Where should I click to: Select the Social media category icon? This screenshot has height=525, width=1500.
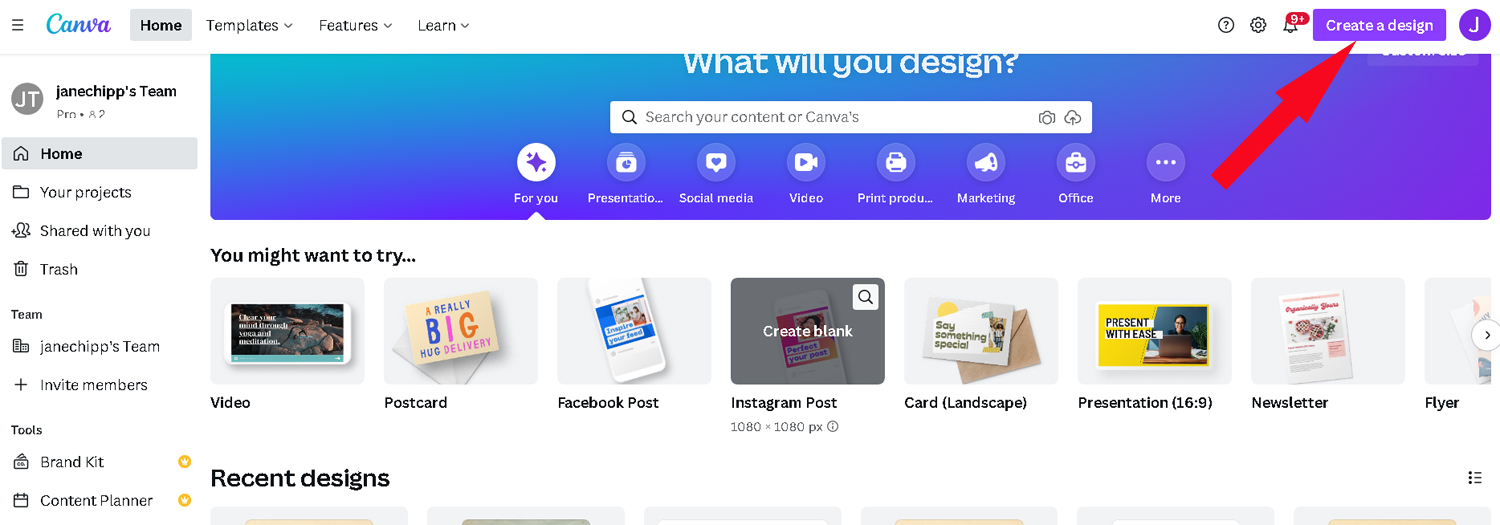pyautogui.click(x=716, y=162)
